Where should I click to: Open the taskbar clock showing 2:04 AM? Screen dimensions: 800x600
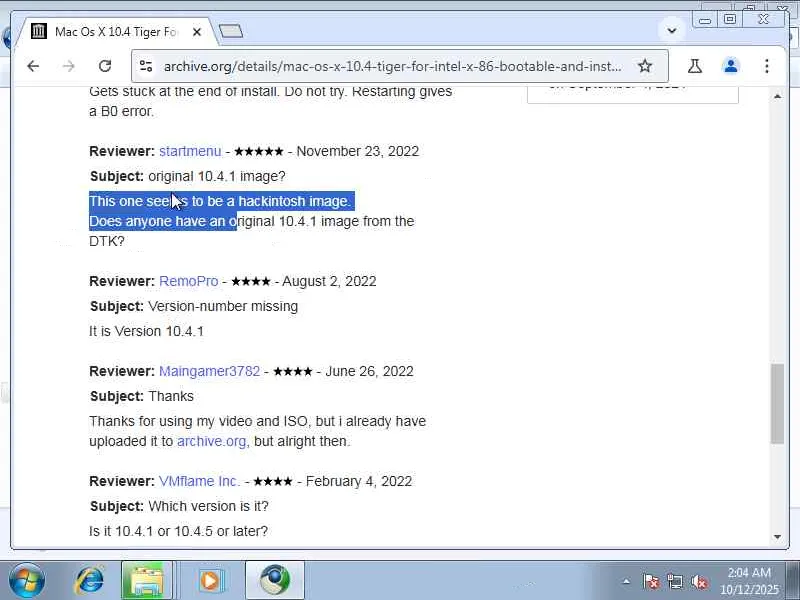click(749, 581)
